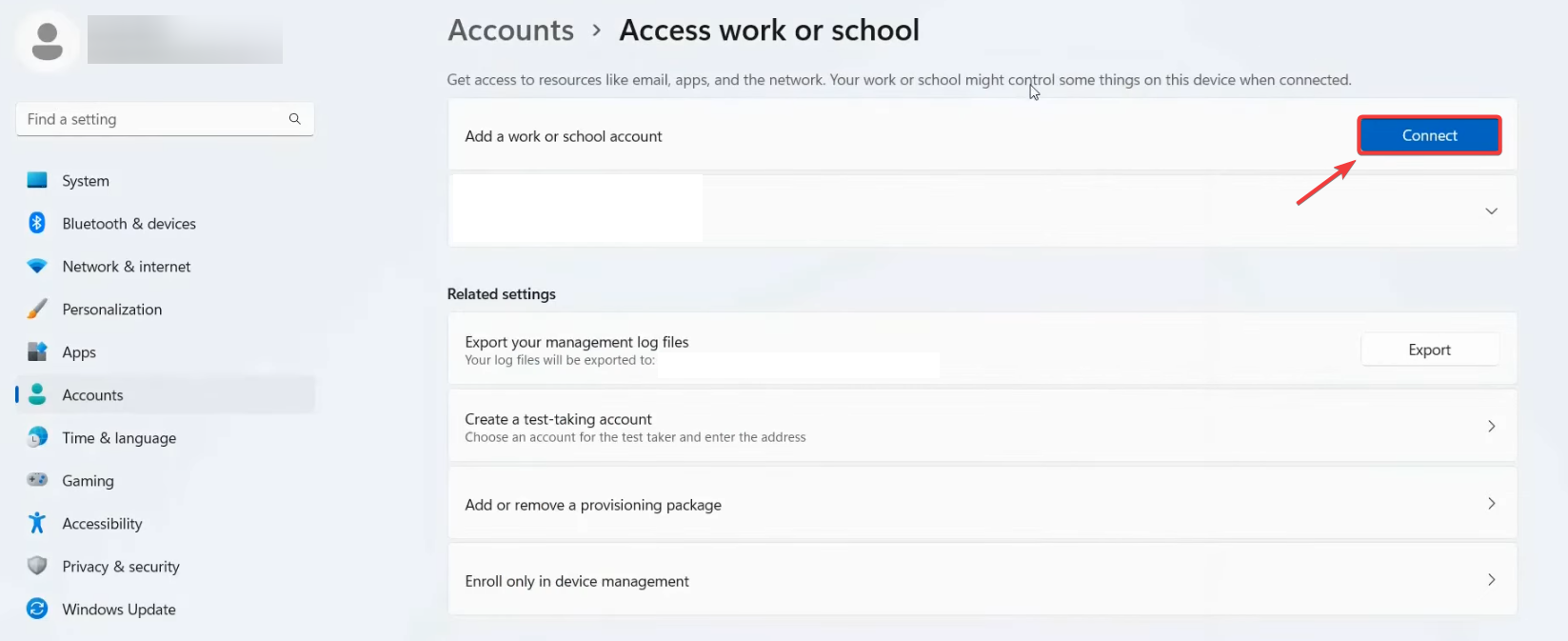Open Add or remove a provisioning package
1568x641 pixels.
pyautogui.click(x=982, y=504)
